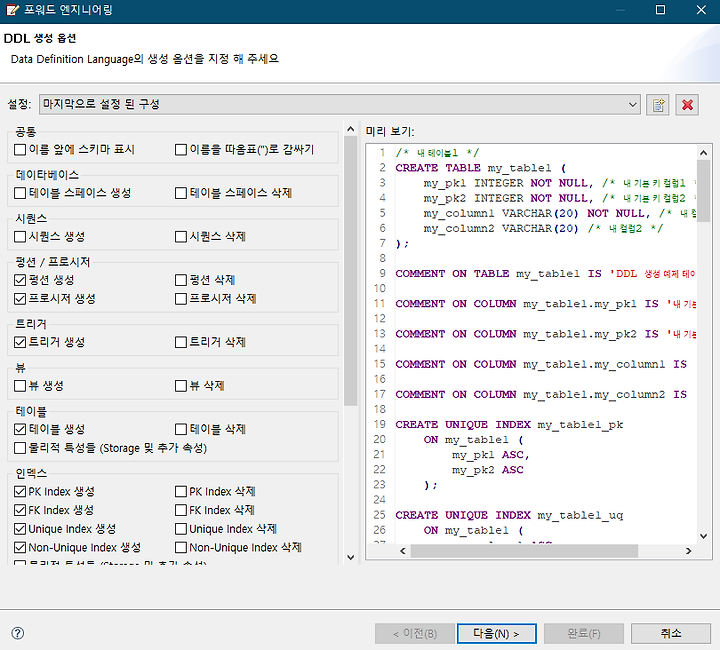Click options panel scroll down arrow
Image resolution: width=720 pixels, height=650 pixels.
pyautogui.click(x=351, y=558)
